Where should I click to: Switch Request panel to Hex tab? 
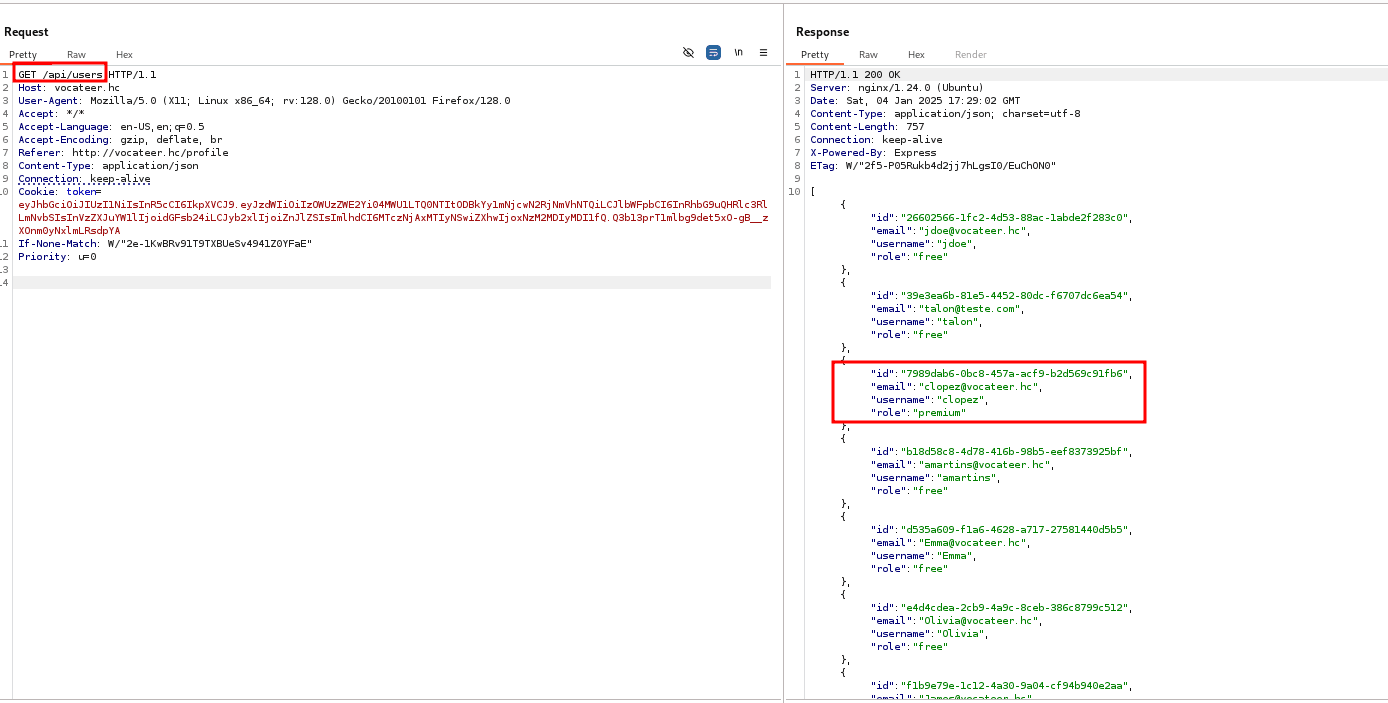point(124,55)
